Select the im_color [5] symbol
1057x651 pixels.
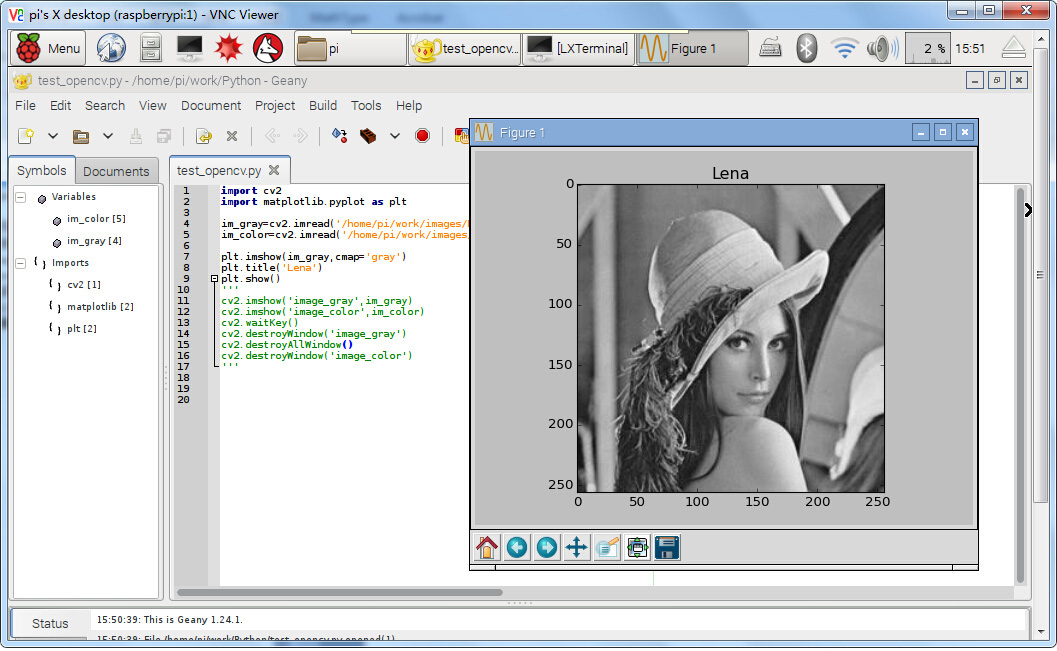96,219
